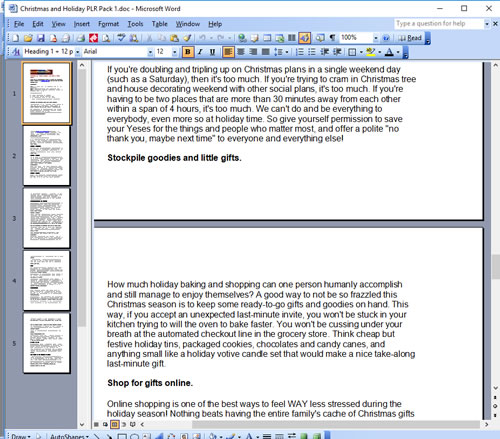The width and height of the screenshot is (500, 439).
Task: Open the Columns layout button
Action: 292,38
